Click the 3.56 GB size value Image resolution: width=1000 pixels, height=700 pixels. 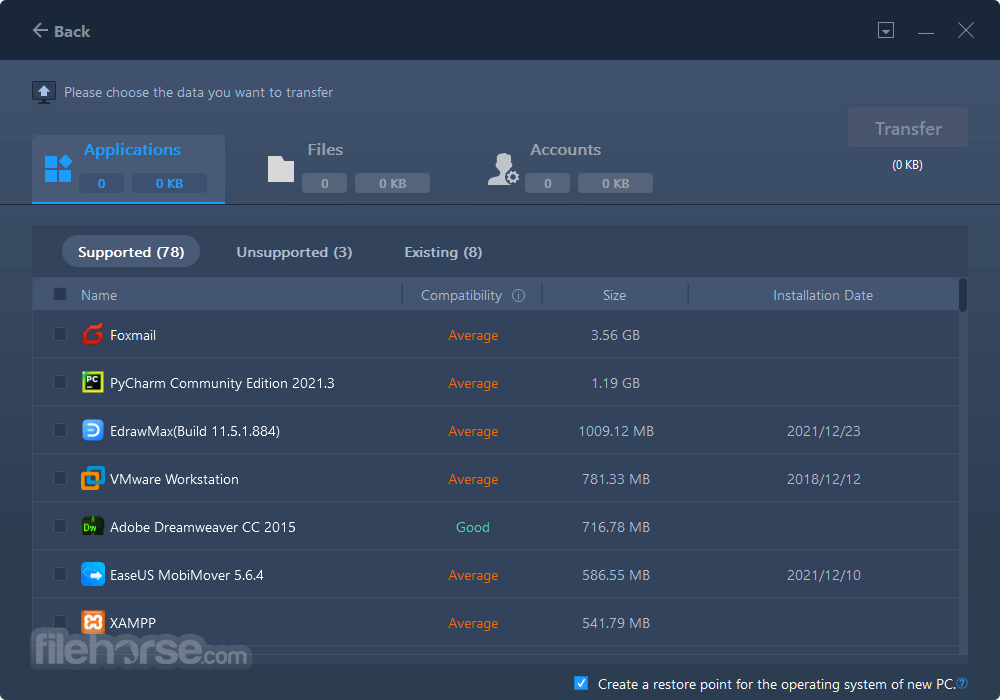pyautogui.click(x=615, y=335)
